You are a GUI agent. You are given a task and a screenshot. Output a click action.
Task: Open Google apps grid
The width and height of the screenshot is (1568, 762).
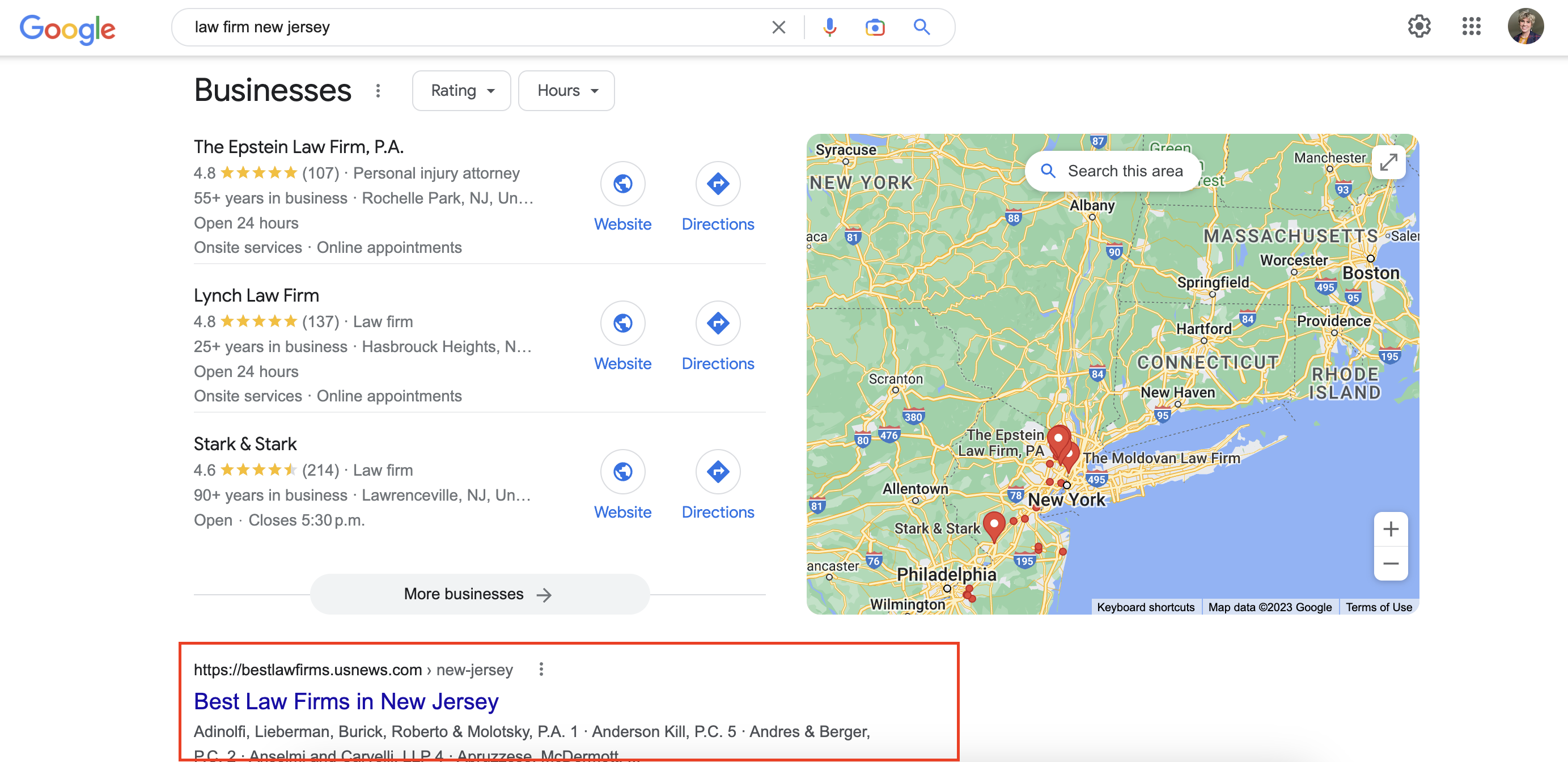pyautogui.click(x=1472, y=27)
